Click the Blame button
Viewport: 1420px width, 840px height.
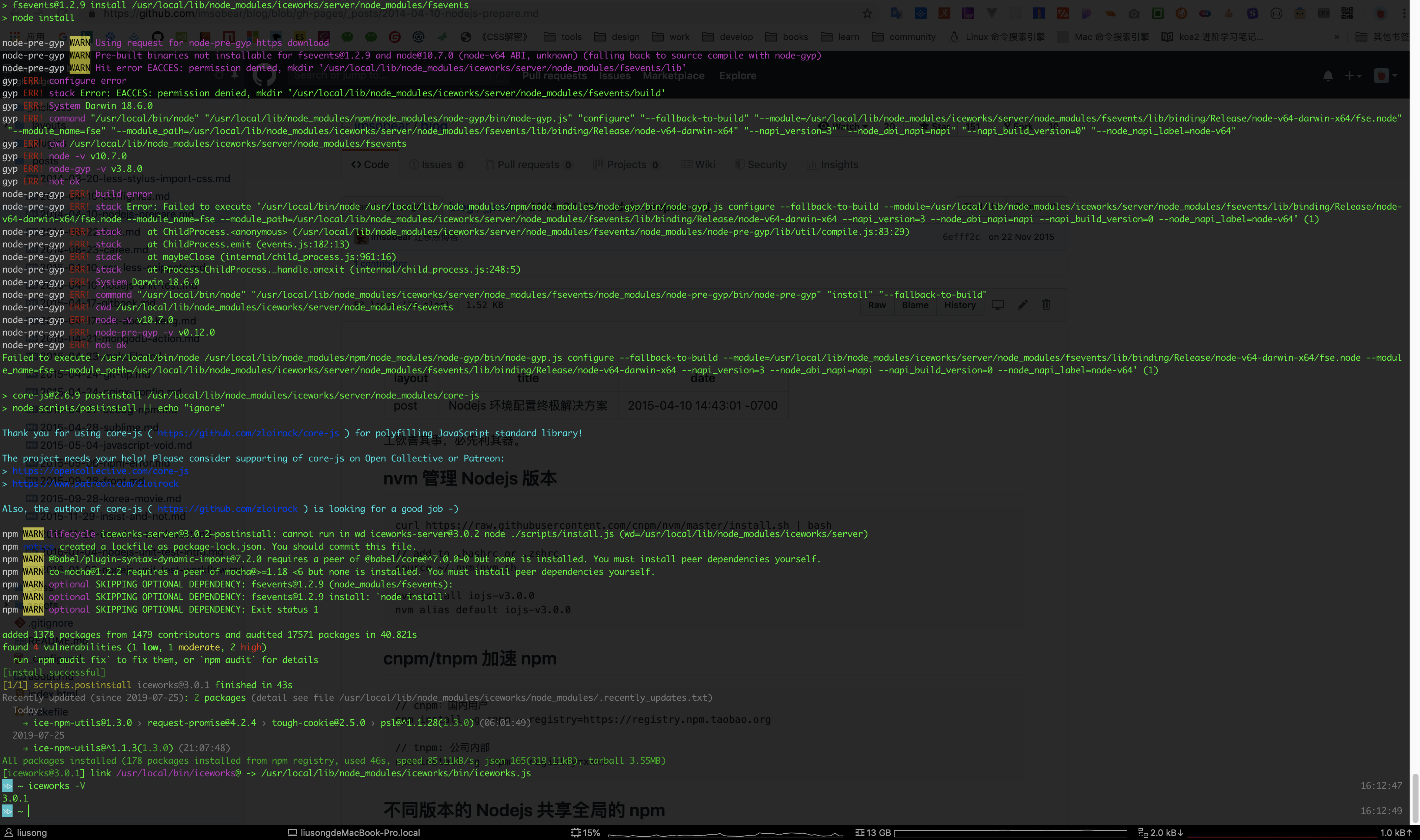(914, 305)
